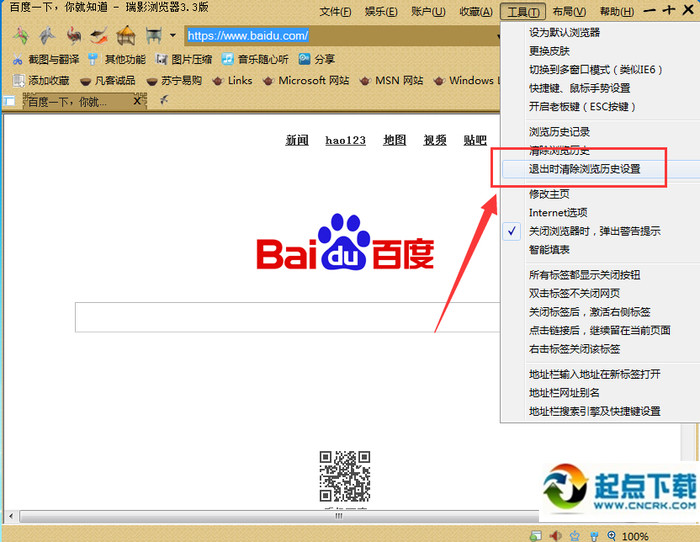This screenshot has width=700, height=542.
Task: Click the red speaker mute icon
Action: (x=555, y=535)
